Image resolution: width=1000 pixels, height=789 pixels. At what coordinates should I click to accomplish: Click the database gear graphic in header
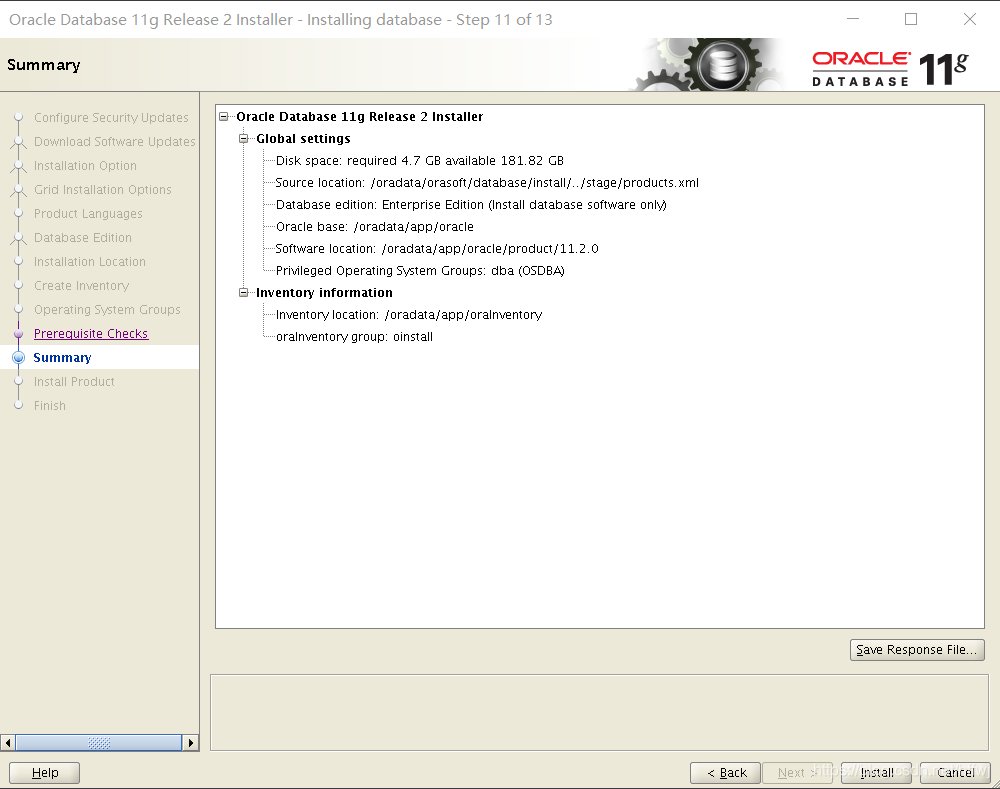click(708, 64)
